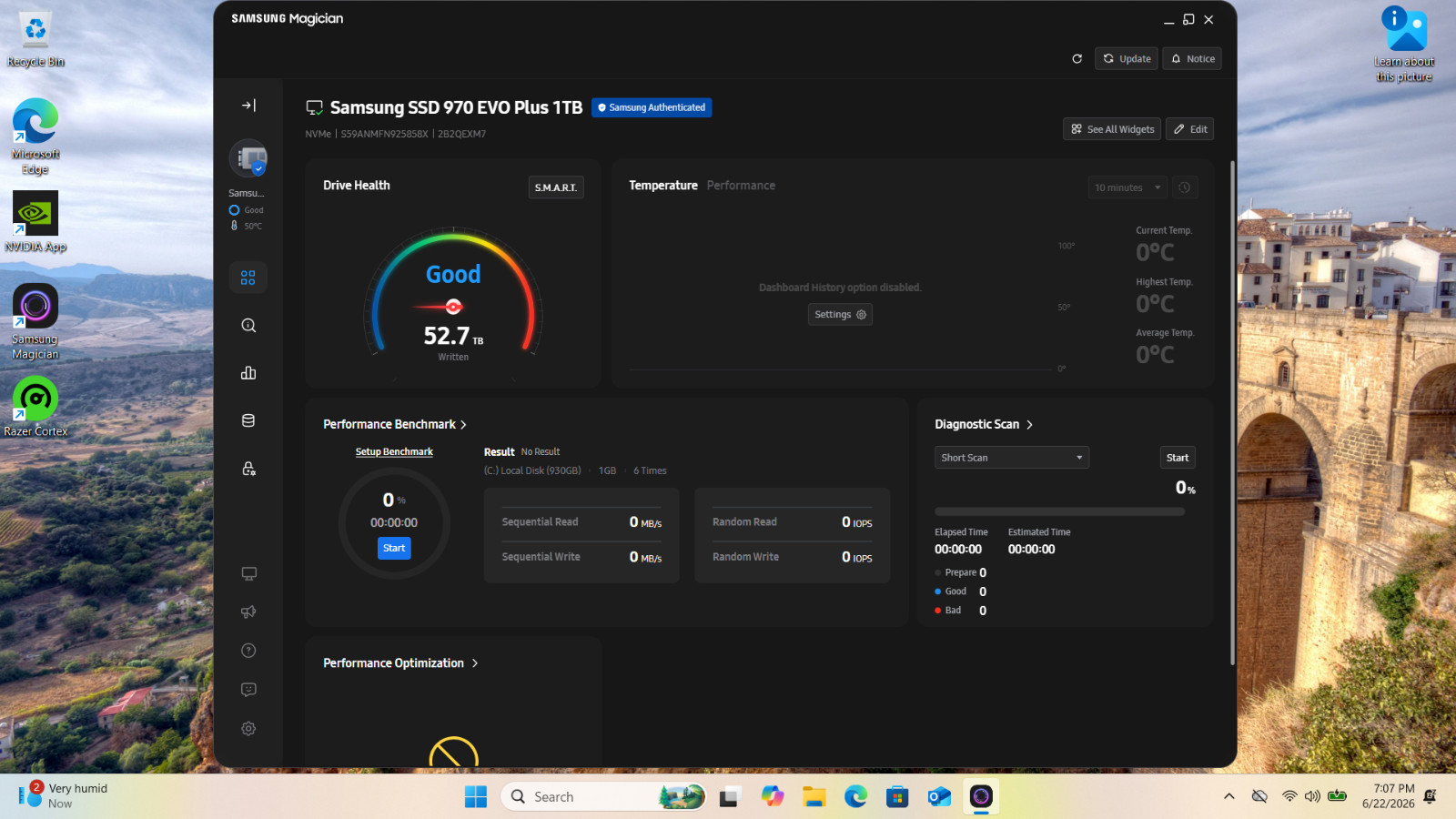The height and width of the screenshot is (819, 1456).
Task: Click the Random Write result row
Action: [792, 557]
